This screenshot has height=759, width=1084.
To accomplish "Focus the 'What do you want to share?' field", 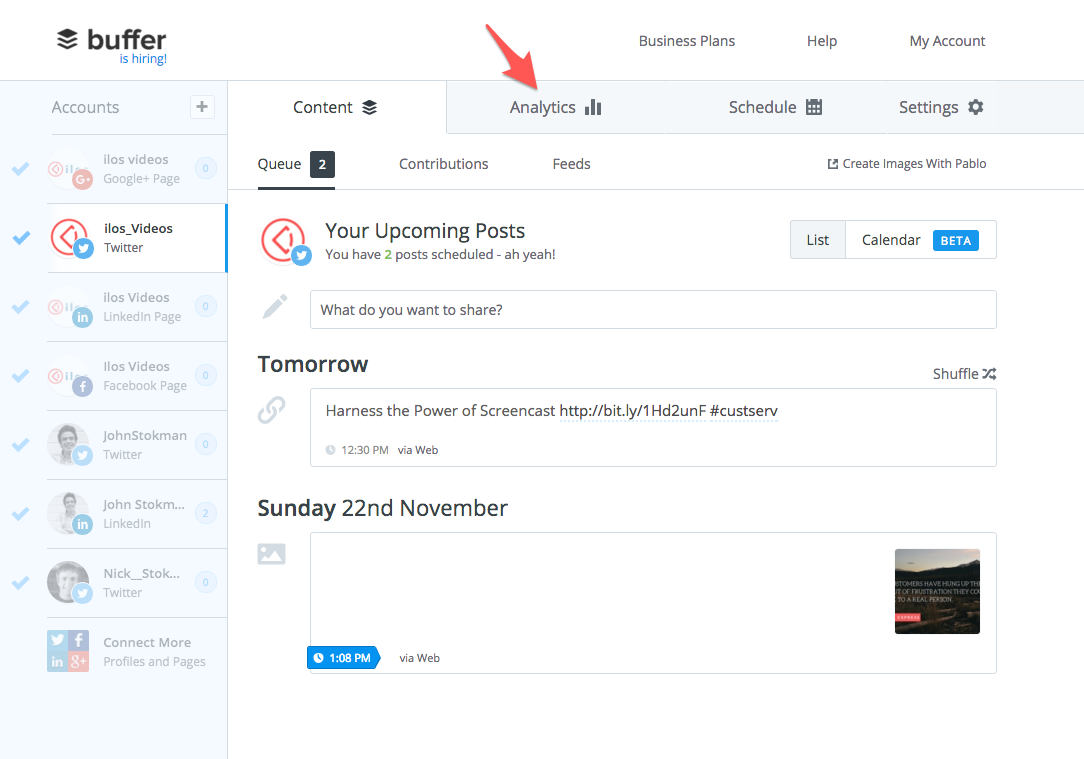I will (653, 310).
